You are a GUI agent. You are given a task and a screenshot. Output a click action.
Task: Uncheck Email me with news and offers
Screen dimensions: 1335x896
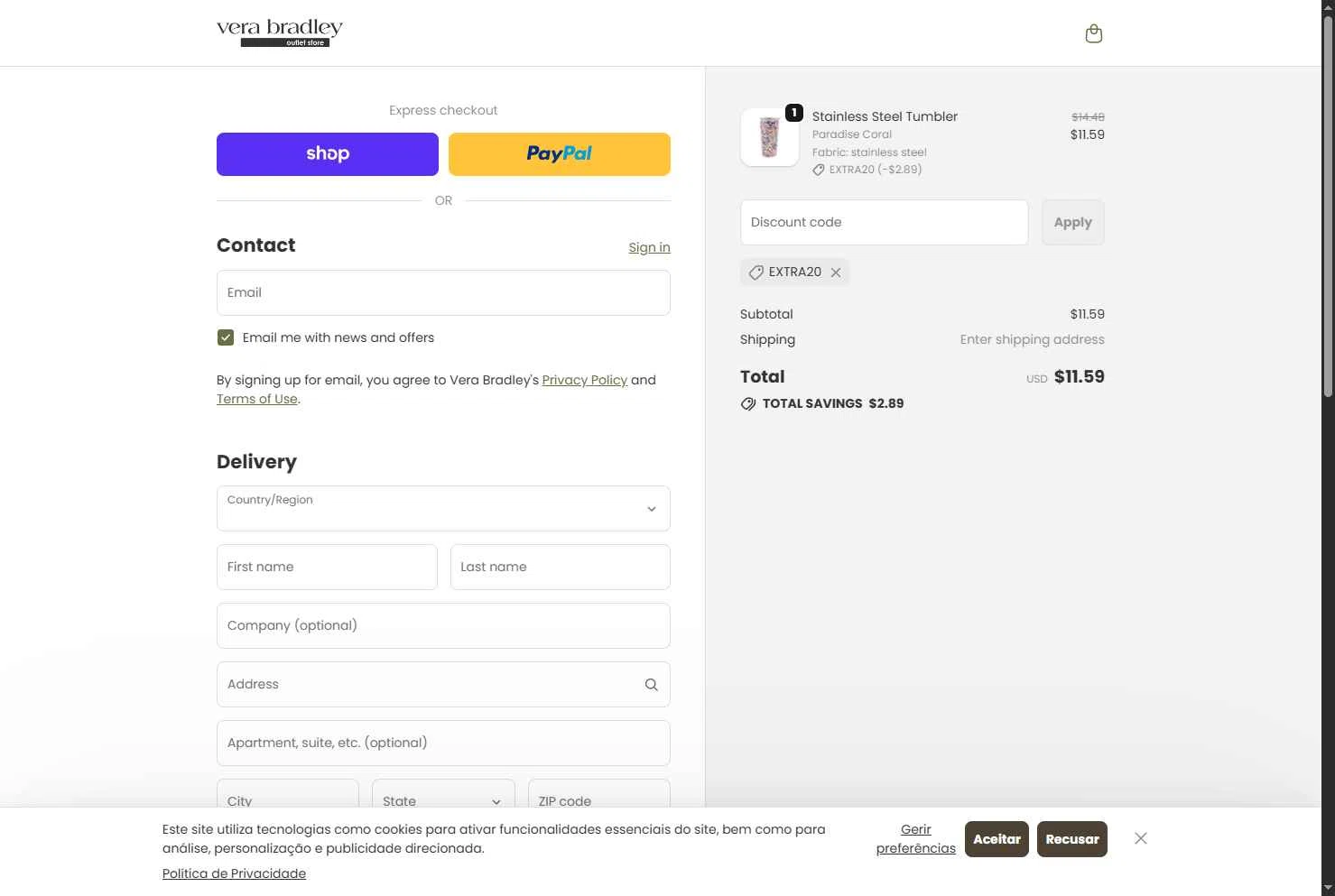pos(226,337)
